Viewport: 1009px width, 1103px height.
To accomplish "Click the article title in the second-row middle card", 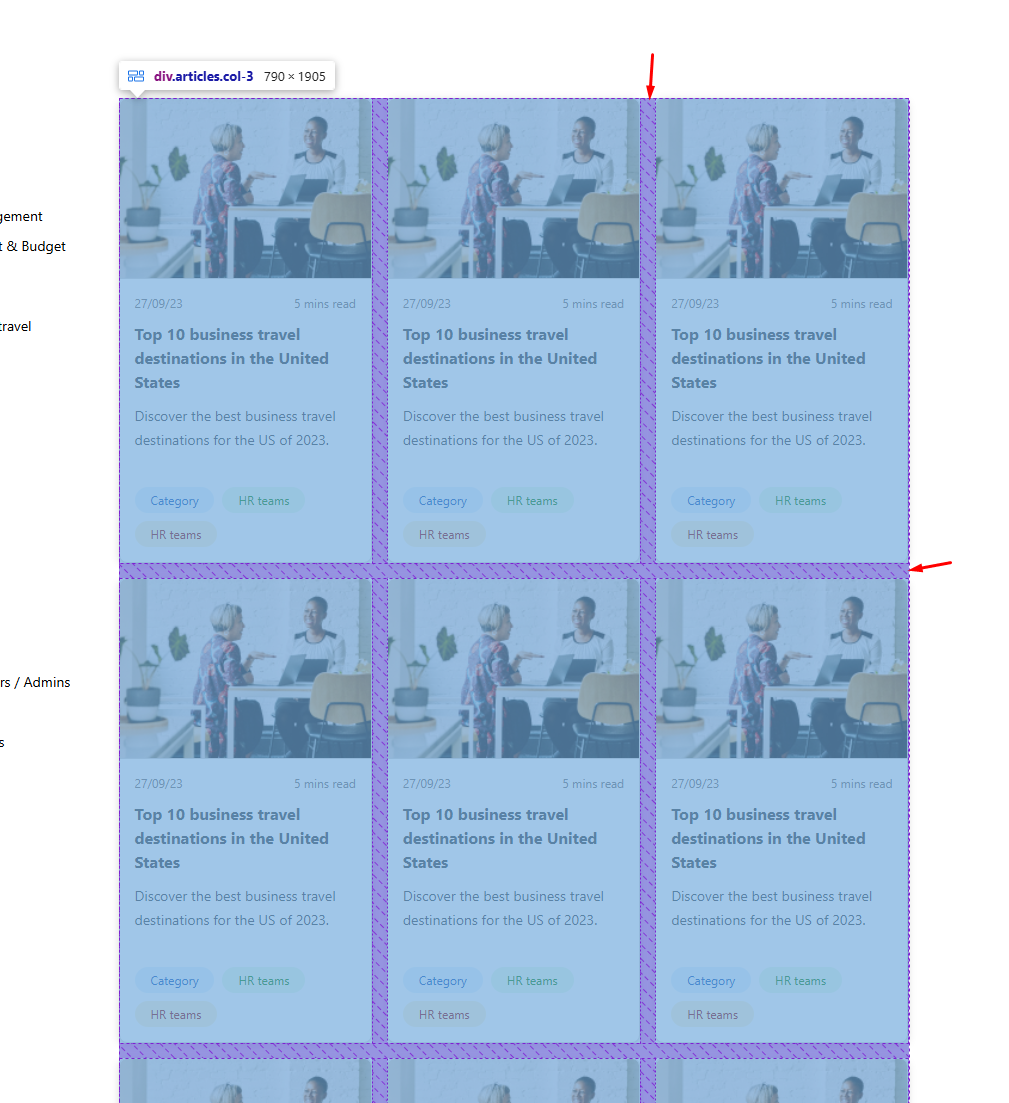I will tap(499, 838).
